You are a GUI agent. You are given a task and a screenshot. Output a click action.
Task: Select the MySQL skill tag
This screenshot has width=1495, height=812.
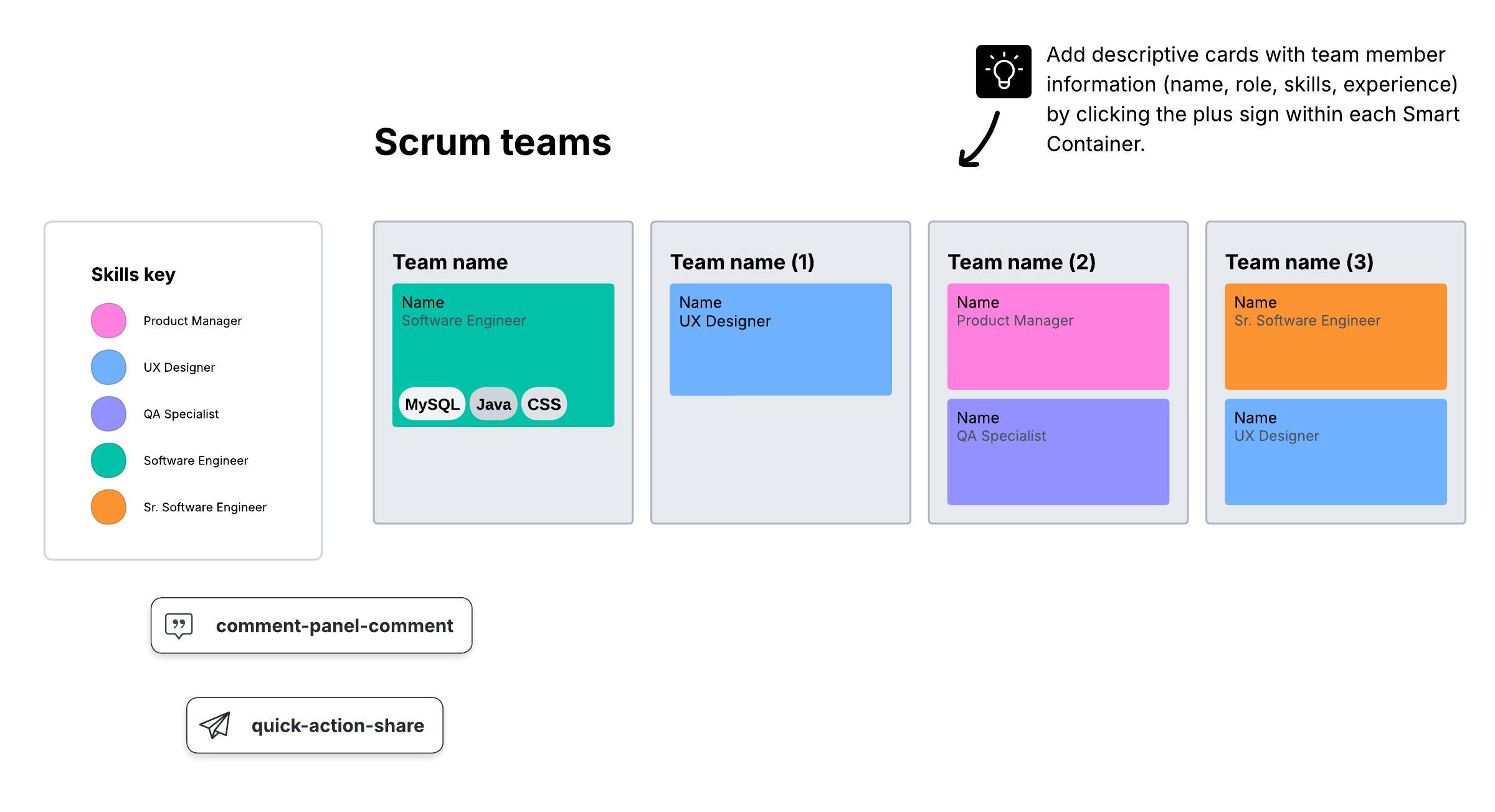[x=432, y=404]
